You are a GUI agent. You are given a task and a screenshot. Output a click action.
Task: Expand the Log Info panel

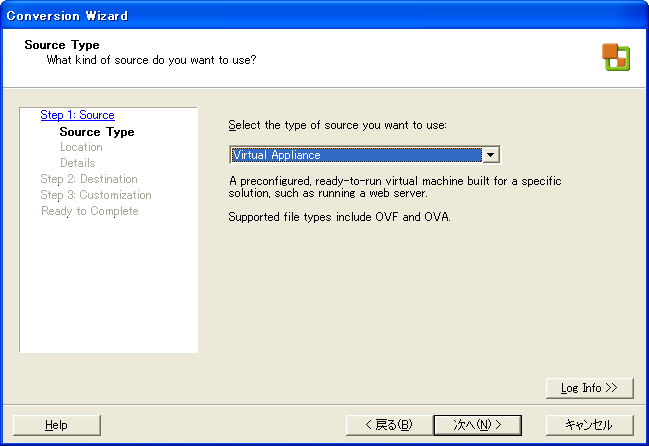tap(589, 388)
